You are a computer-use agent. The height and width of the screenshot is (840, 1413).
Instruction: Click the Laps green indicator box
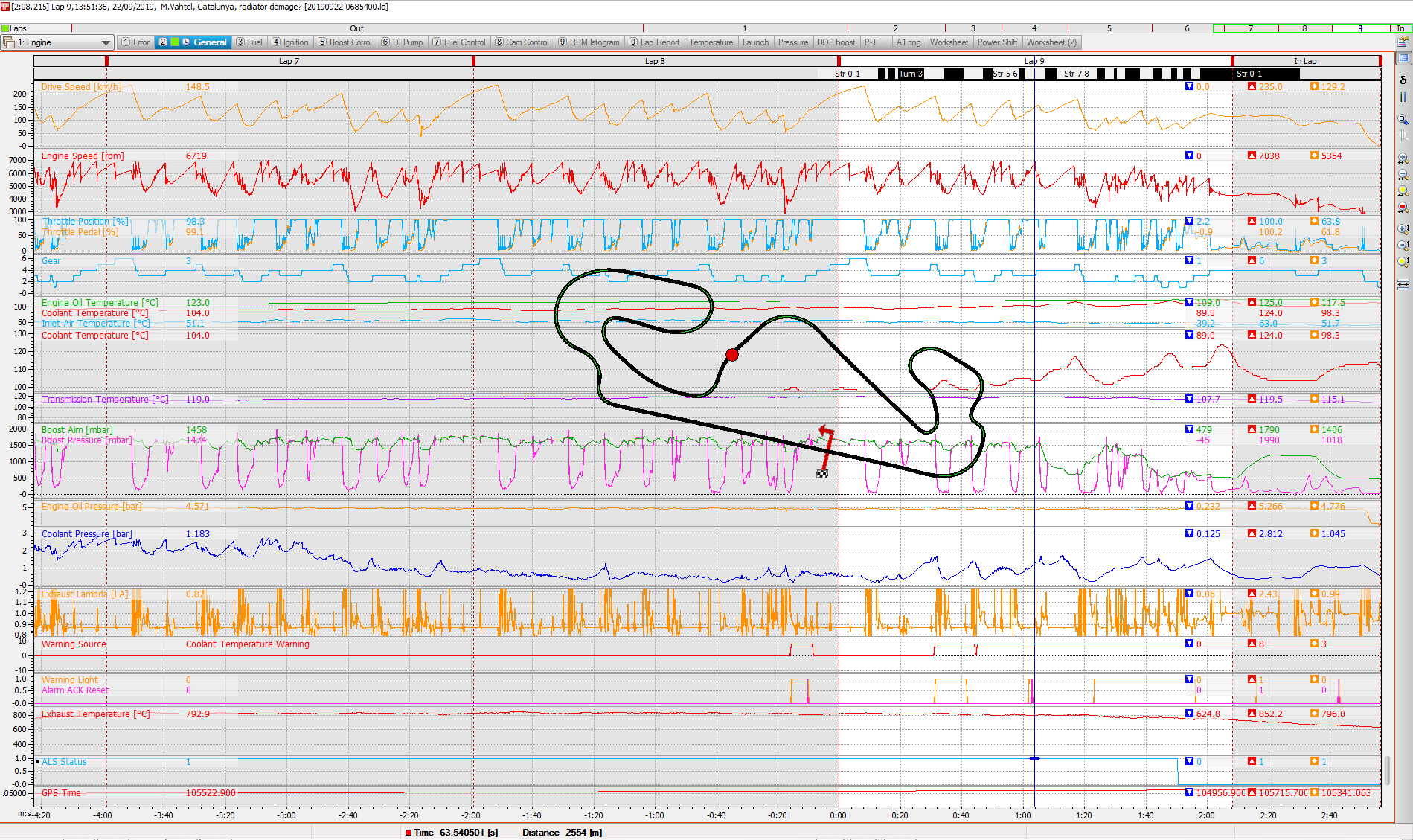coord(5,28)
